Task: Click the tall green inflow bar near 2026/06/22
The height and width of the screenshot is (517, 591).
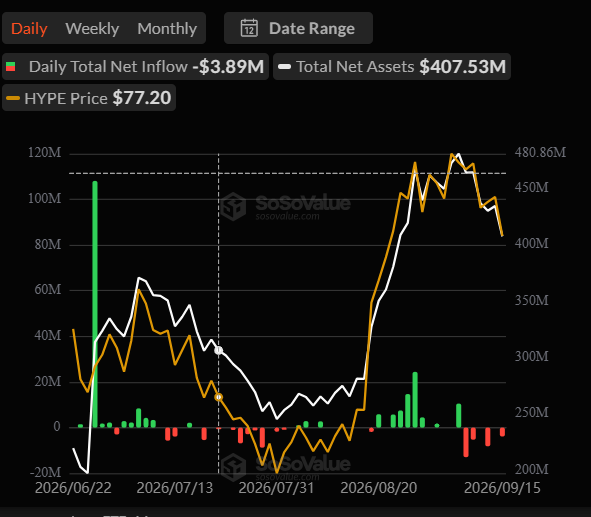Action: click(x=95, y=304)
